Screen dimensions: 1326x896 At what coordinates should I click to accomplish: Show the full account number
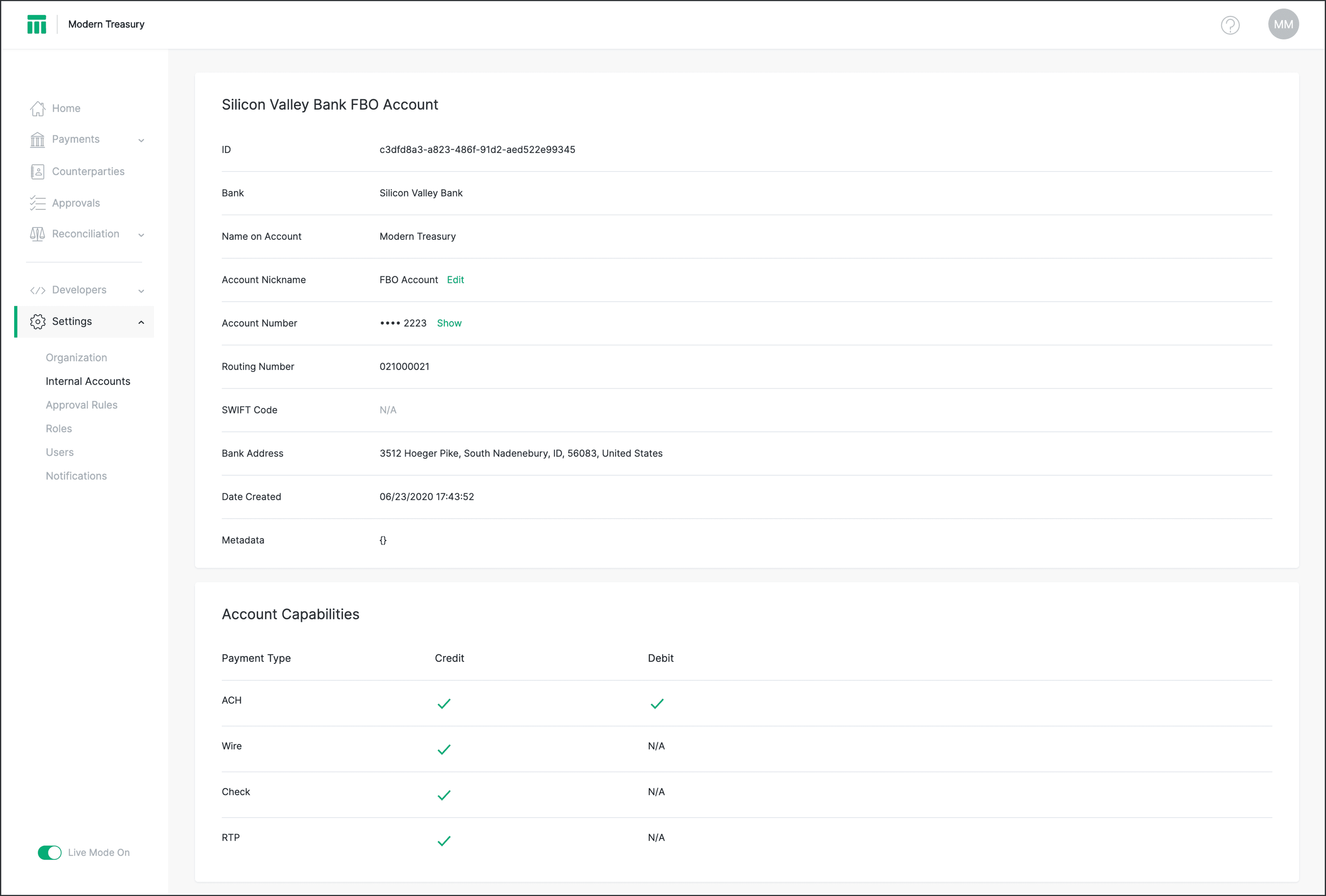pyautogui.click(x=449, y=323)
